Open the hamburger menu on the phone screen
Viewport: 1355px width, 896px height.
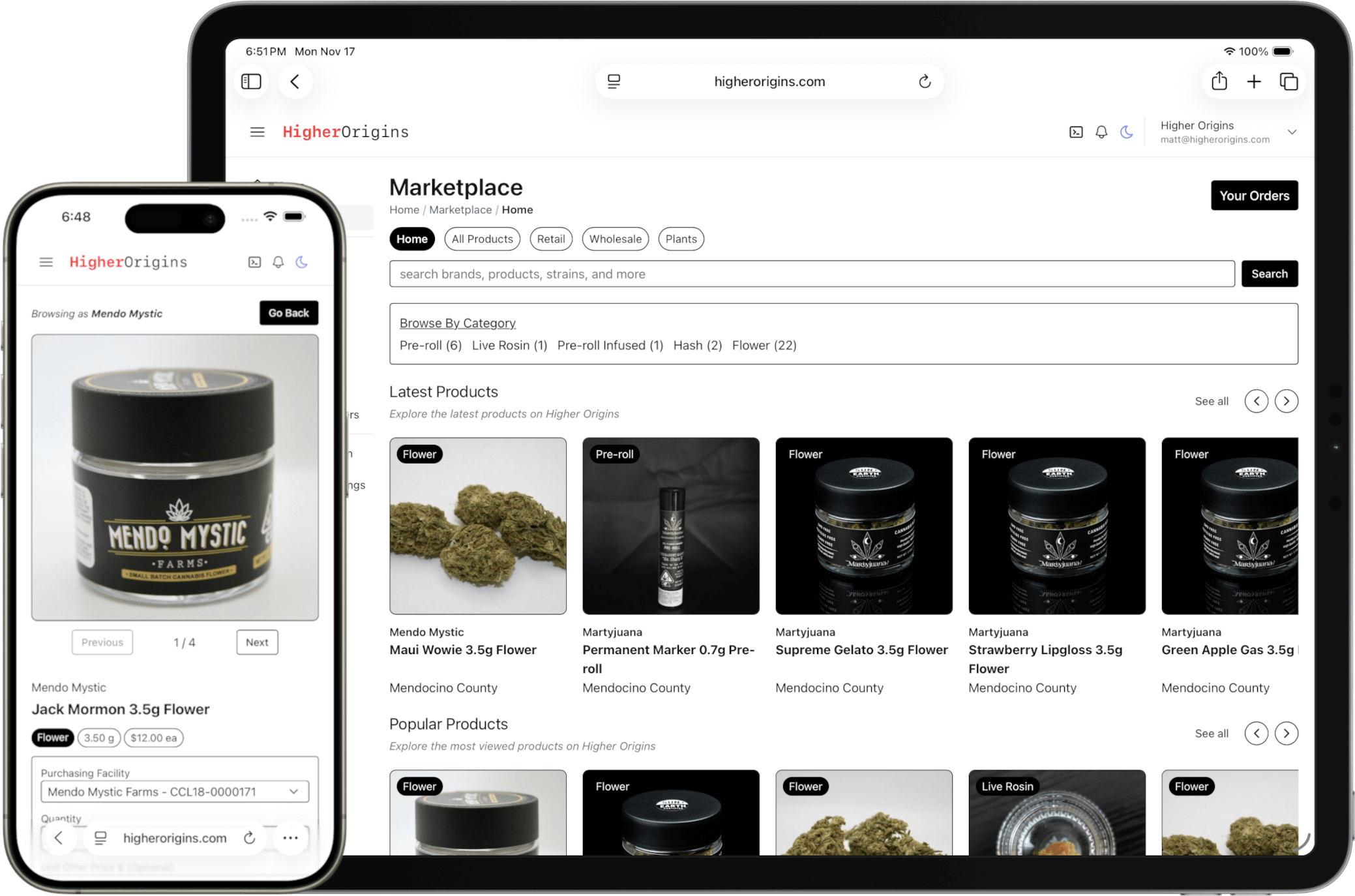pyautogui.click(x=46, y=261)
